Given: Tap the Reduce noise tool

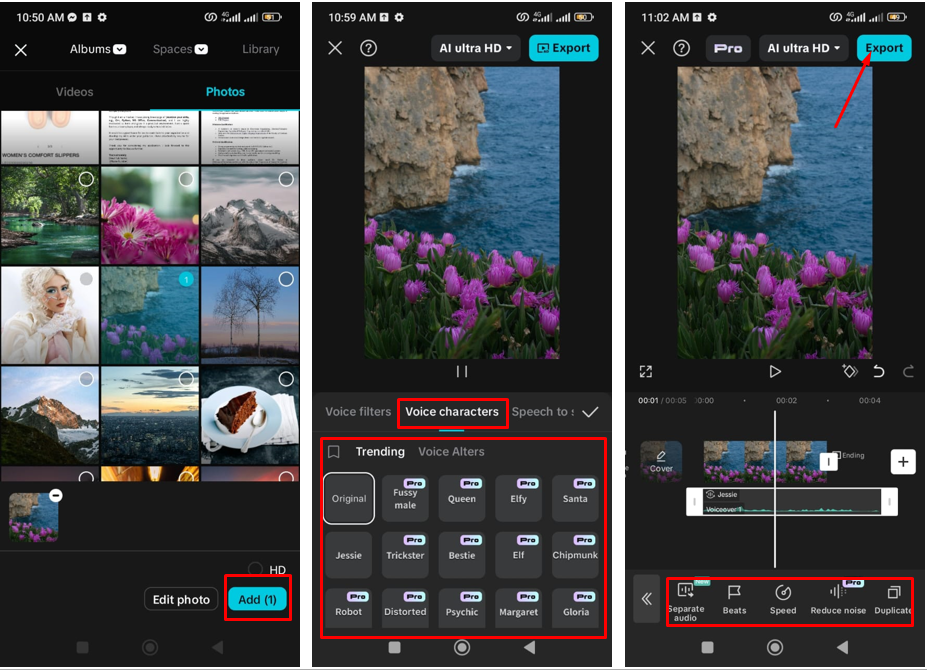Looking at the screenshot, I should point(838,600).
